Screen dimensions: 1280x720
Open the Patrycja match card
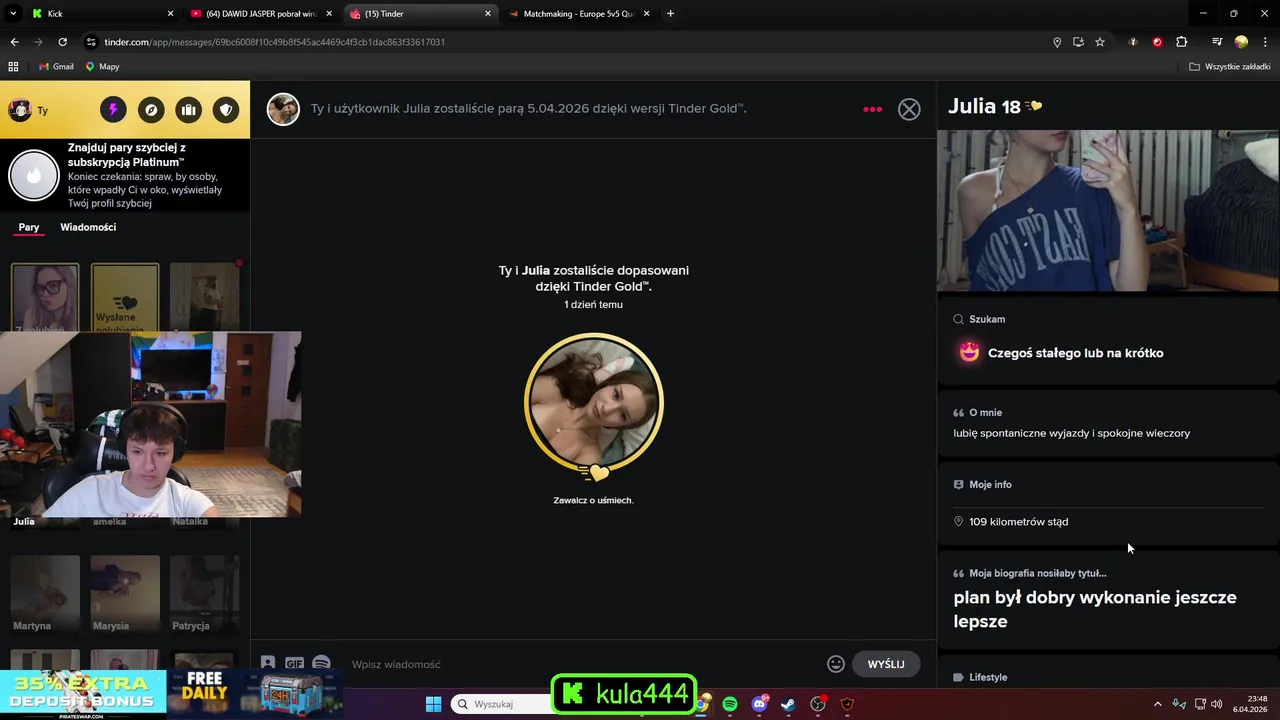click(204, 593)
